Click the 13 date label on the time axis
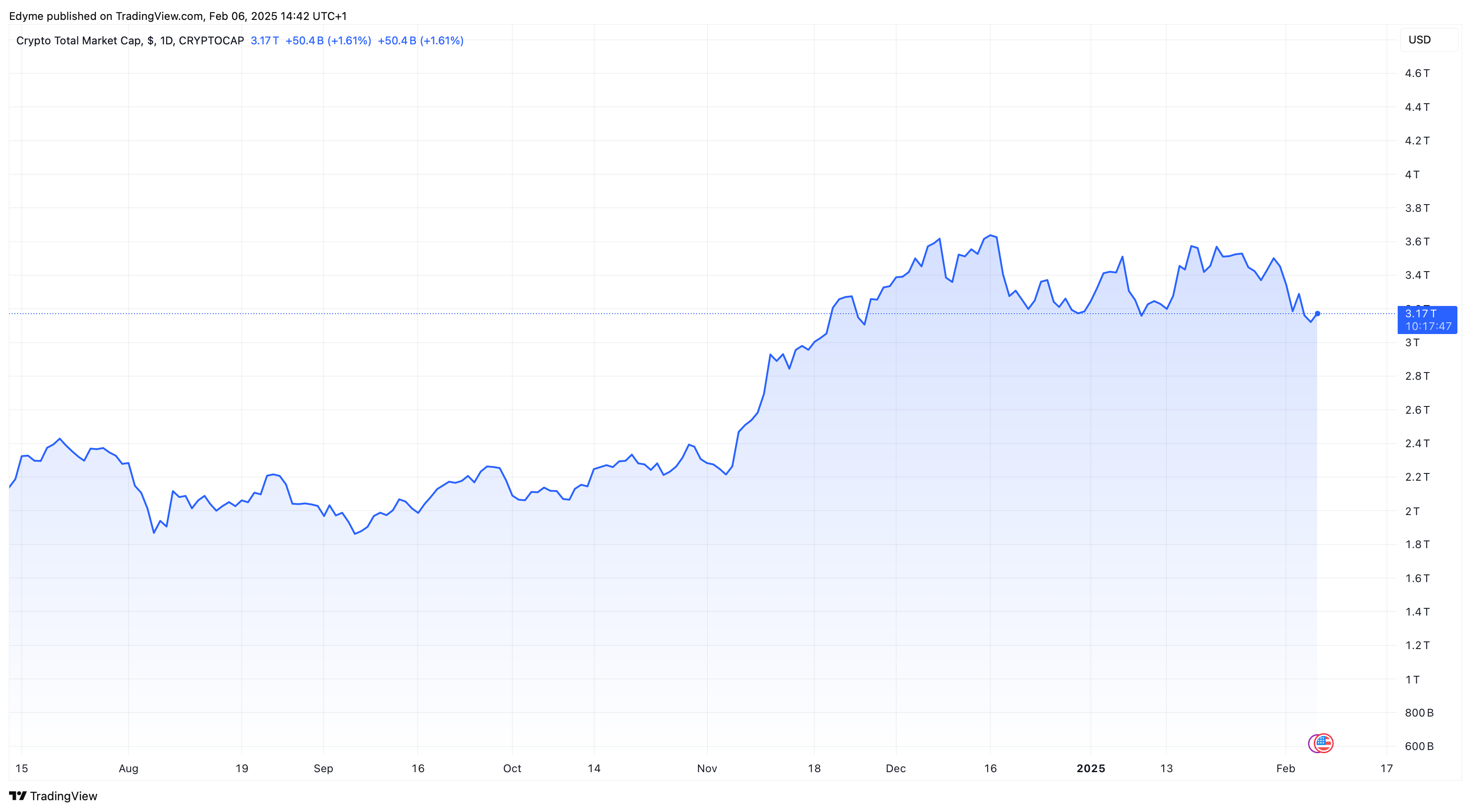The height and width of the screenshot is (812, 1471). [x=1167, y=769]
